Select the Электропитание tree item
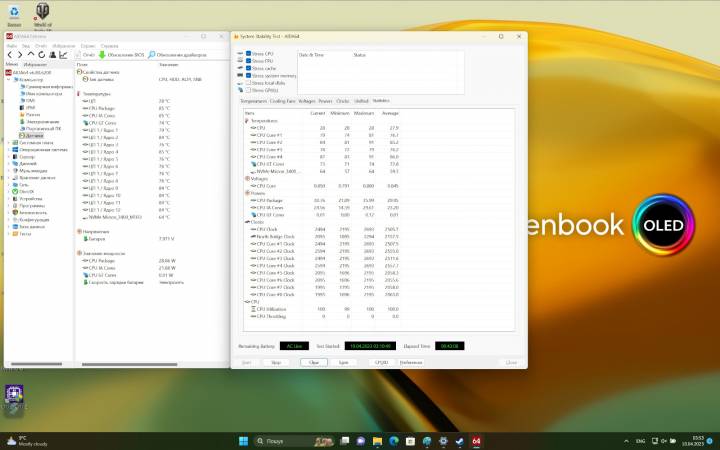Image resolution: width=720 pixels, height=450 pixels. point(39,122)
